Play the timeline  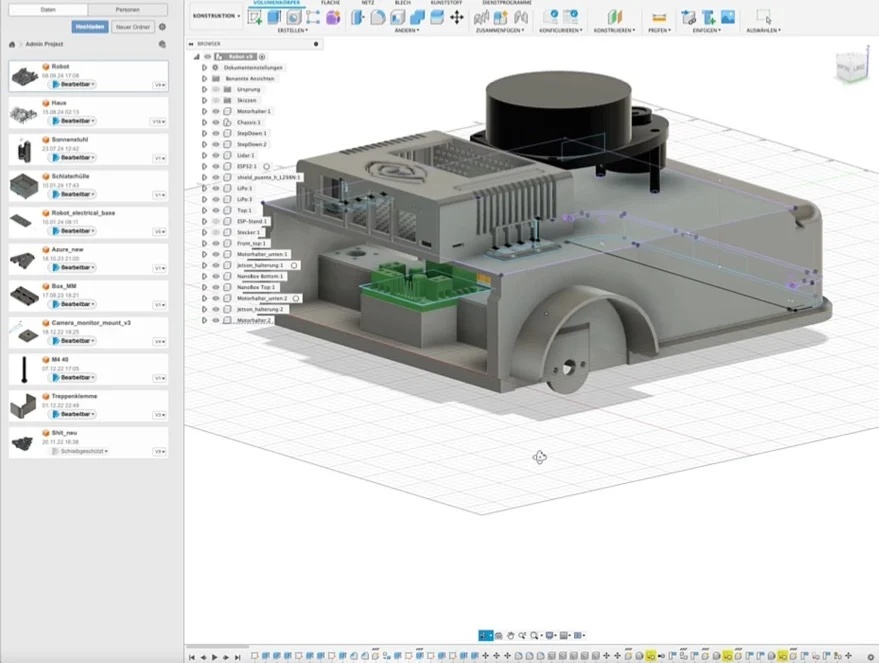(215, 657)
